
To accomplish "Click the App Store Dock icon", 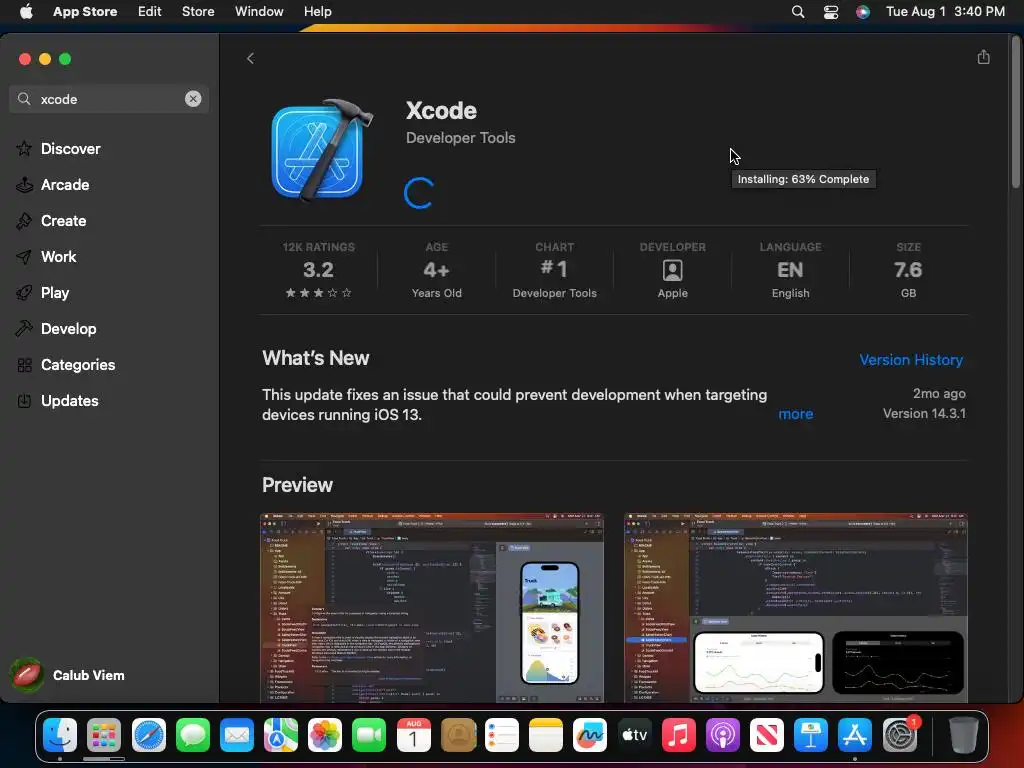I will (x=855, y=735).
